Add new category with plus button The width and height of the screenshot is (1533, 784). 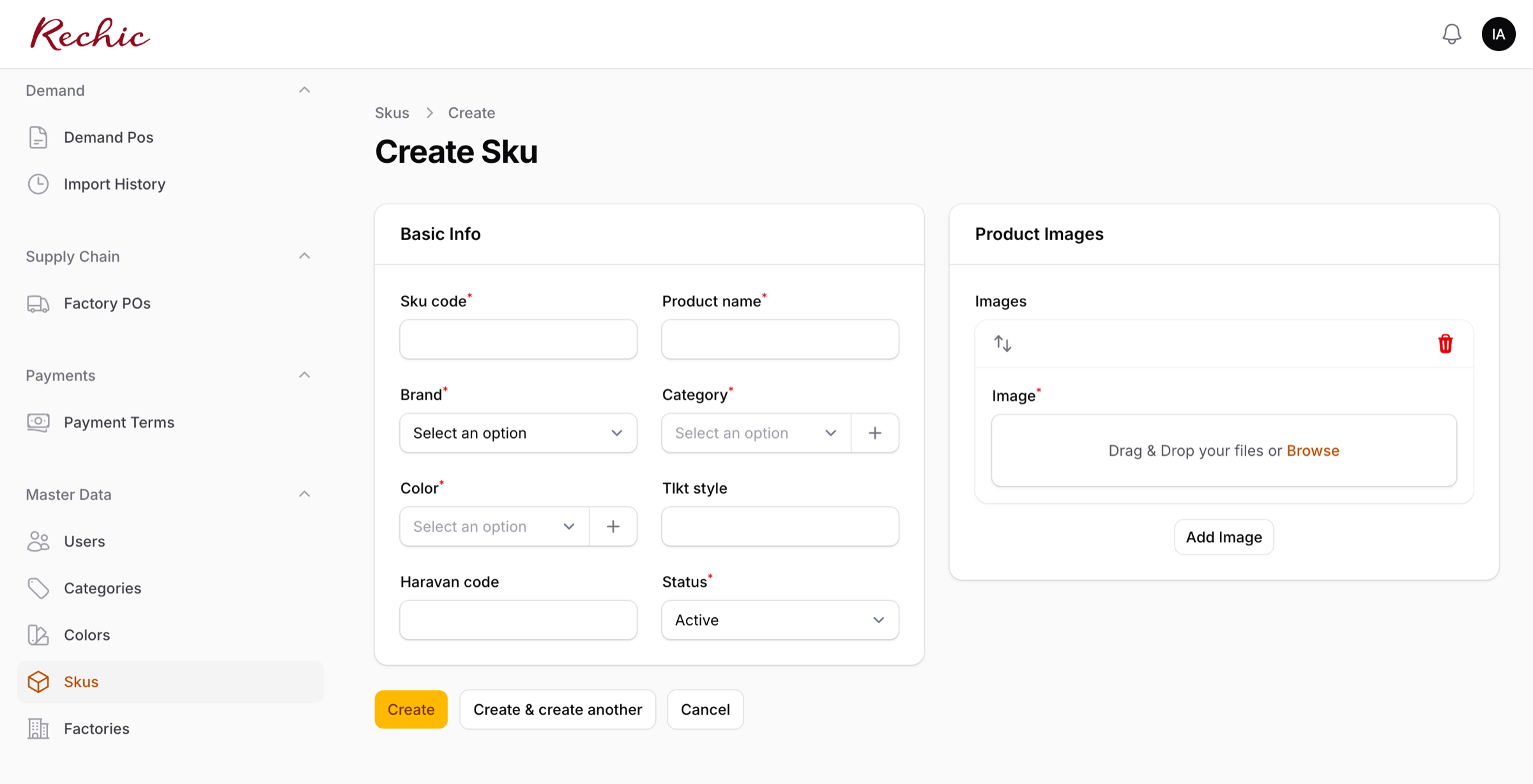tap(874, 433)
